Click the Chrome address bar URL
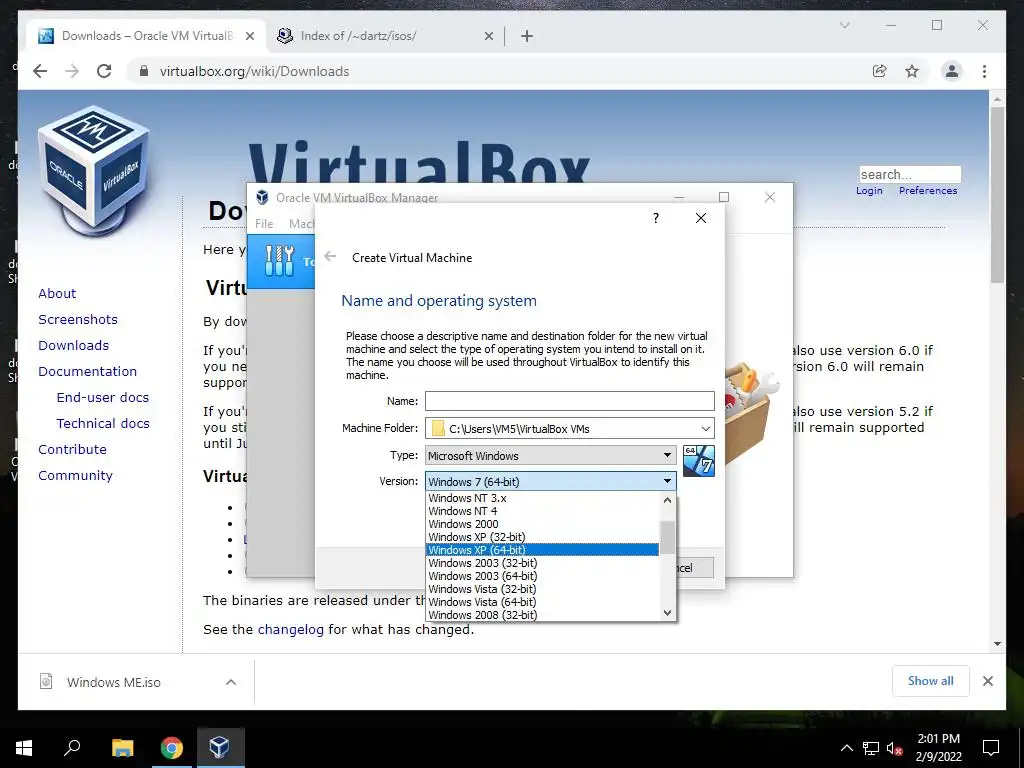1024x768 pixels. (254, 71)
